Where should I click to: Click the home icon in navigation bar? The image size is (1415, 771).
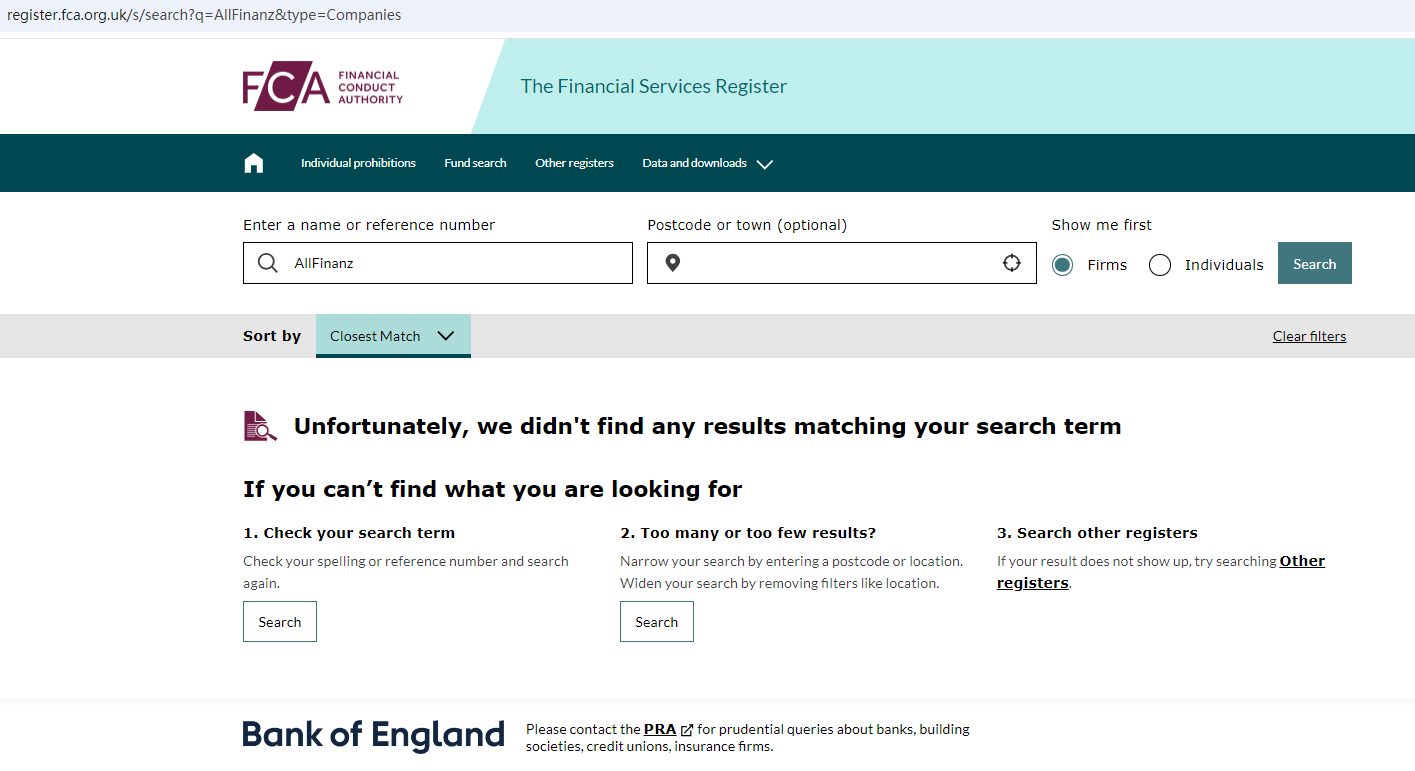254,163
